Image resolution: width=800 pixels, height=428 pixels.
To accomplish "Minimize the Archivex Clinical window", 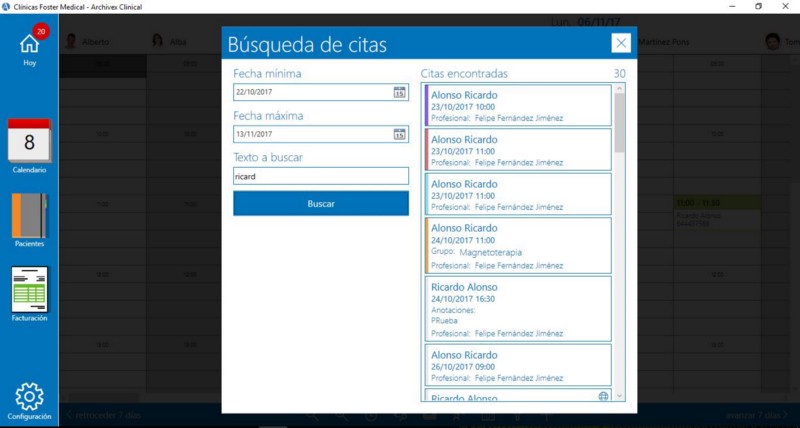I will (732, 7).
